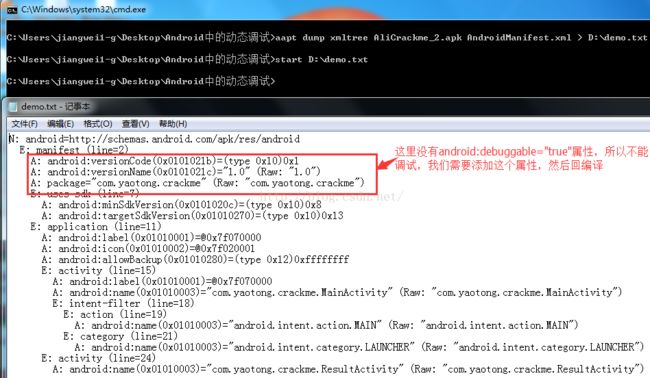Click the 'start D:\demo.txt' command line
The width and height of the screenshot is (650, 378).
(x=187, y=59)
